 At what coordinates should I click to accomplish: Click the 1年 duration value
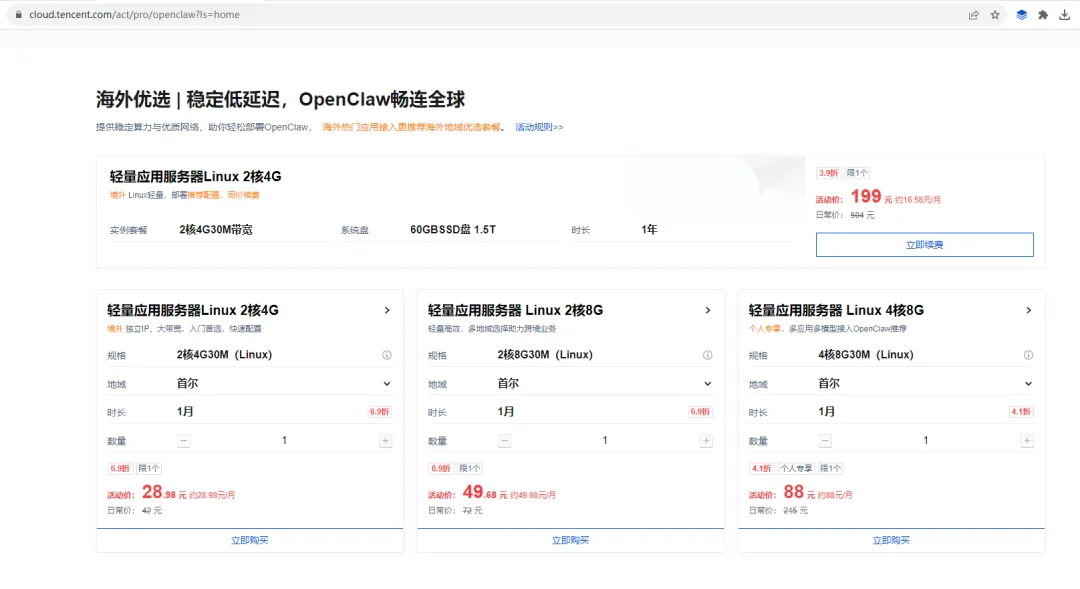pos(649,230)
